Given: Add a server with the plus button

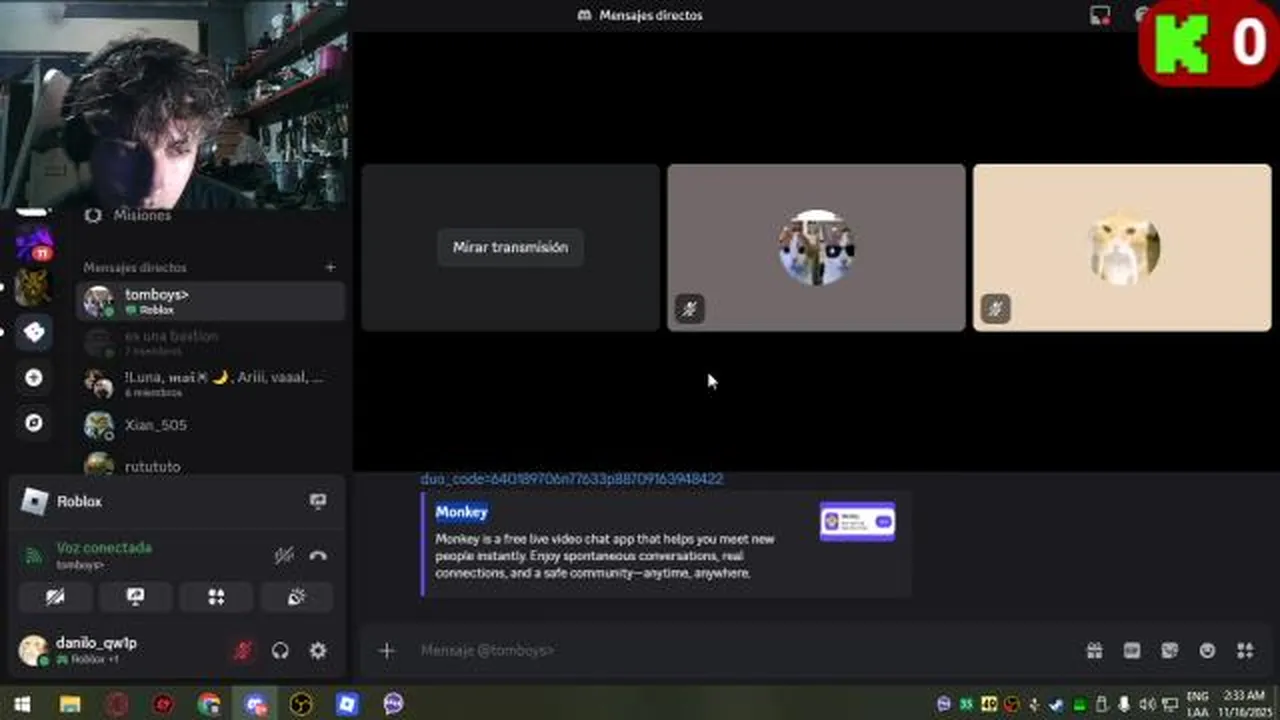Looking at the screenshot, I should click(34, 377).
